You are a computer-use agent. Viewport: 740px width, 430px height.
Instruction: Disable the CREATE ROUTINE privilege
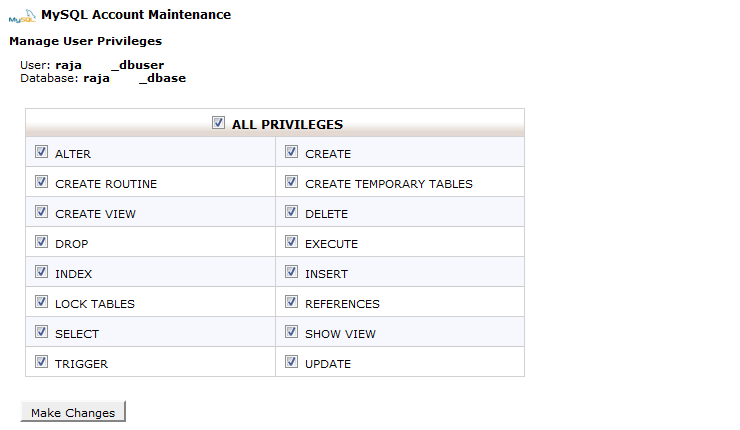[x=42, y=183]
